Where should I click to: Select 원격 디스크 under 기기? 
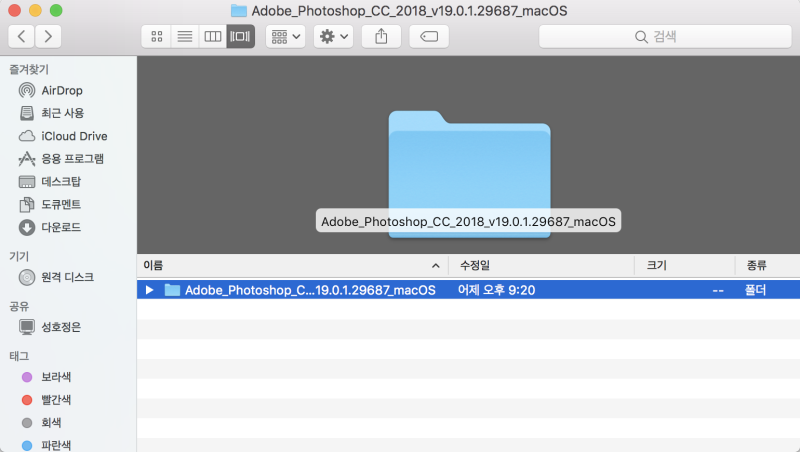click(x=68, y=277)
